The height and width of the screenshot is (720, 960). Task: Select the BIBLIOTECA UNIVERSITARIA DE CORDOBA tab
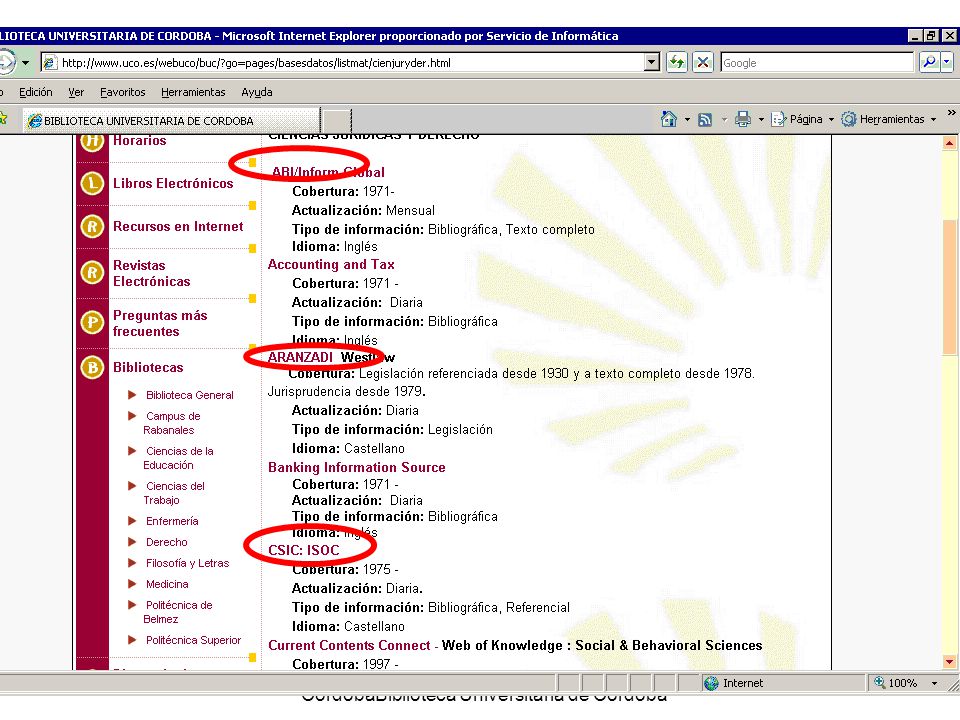tap(171, 121)
